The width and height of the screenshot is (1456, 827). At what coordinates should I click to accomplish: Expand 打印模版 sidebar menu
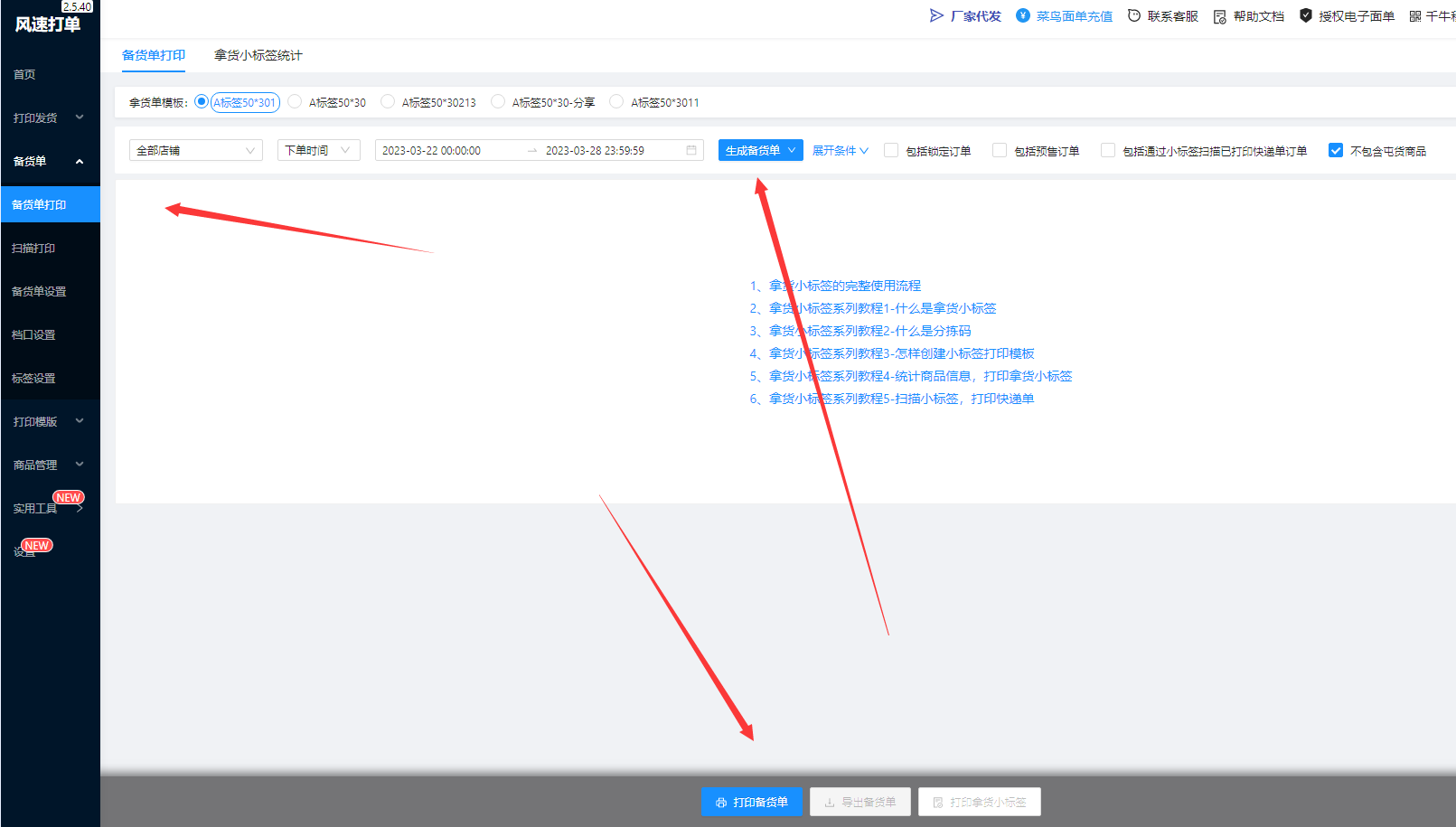coord(50,421)
